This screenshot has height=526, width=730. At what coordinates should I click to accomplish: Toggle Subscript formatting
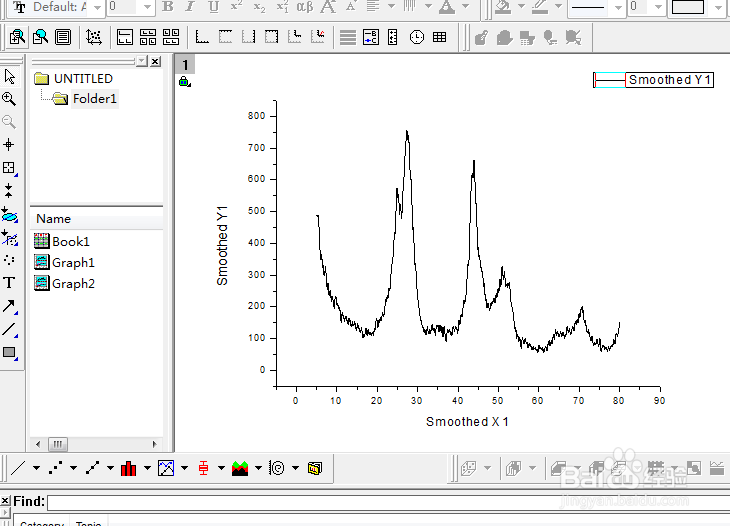tap(259, 7)
